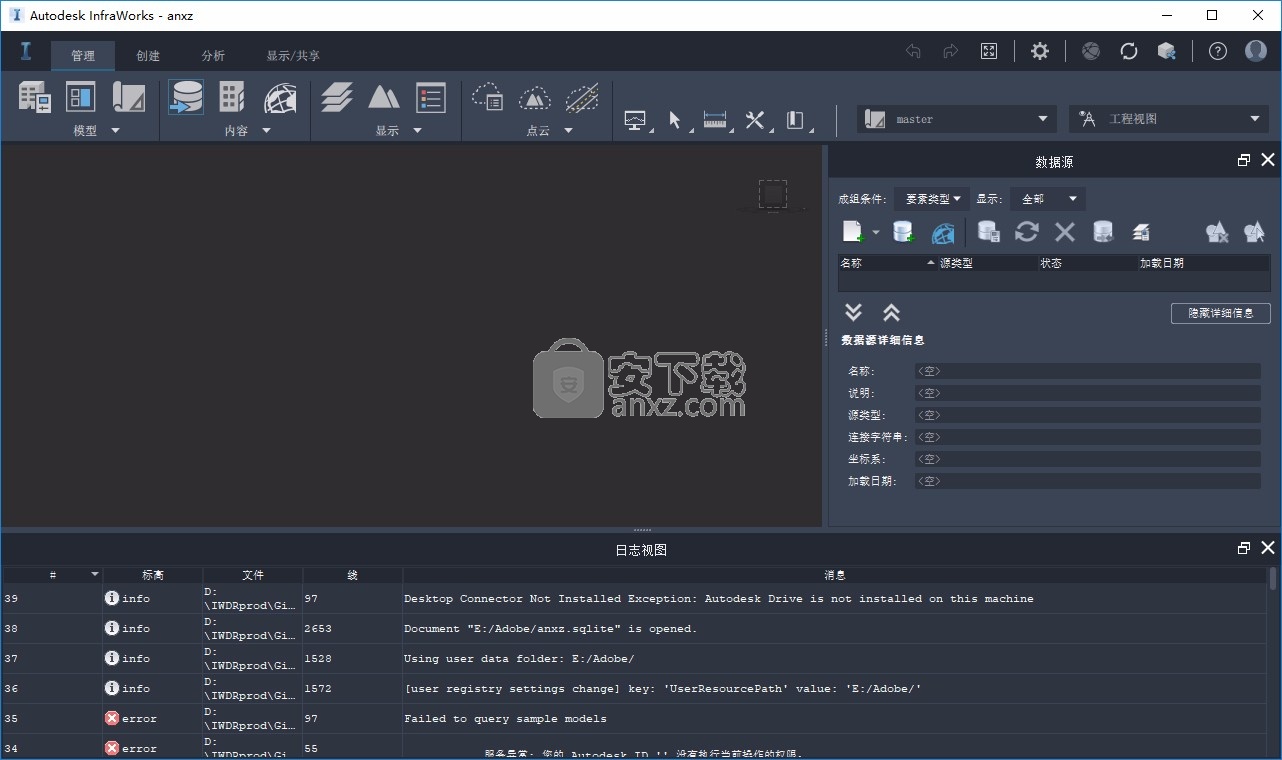Image resolution: width=1282 pixels, height=760 pixels.
Task: Click the shapes with X clear selection icon
Action: (1217, 232)
